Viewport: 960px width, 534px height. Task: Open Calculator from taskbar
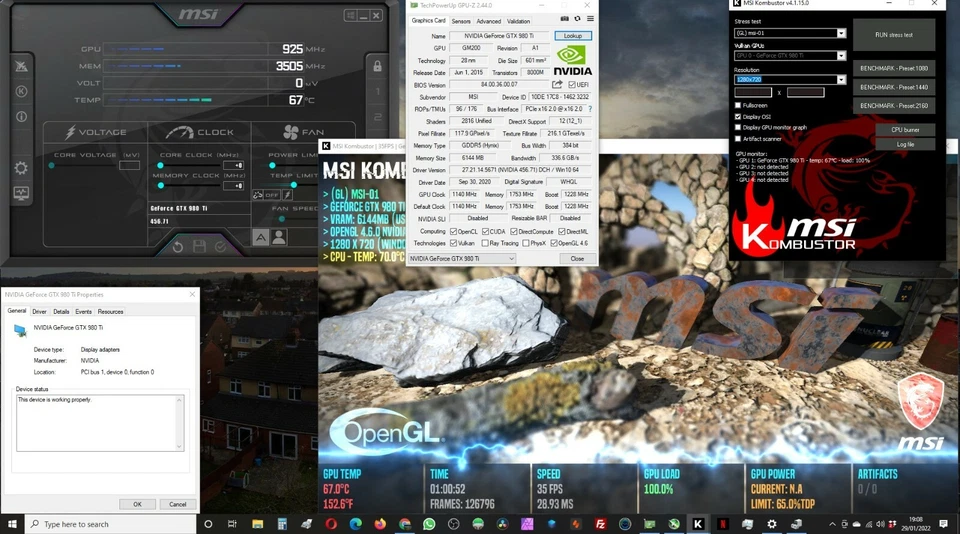pyautogui.click(x=282, y=524)
